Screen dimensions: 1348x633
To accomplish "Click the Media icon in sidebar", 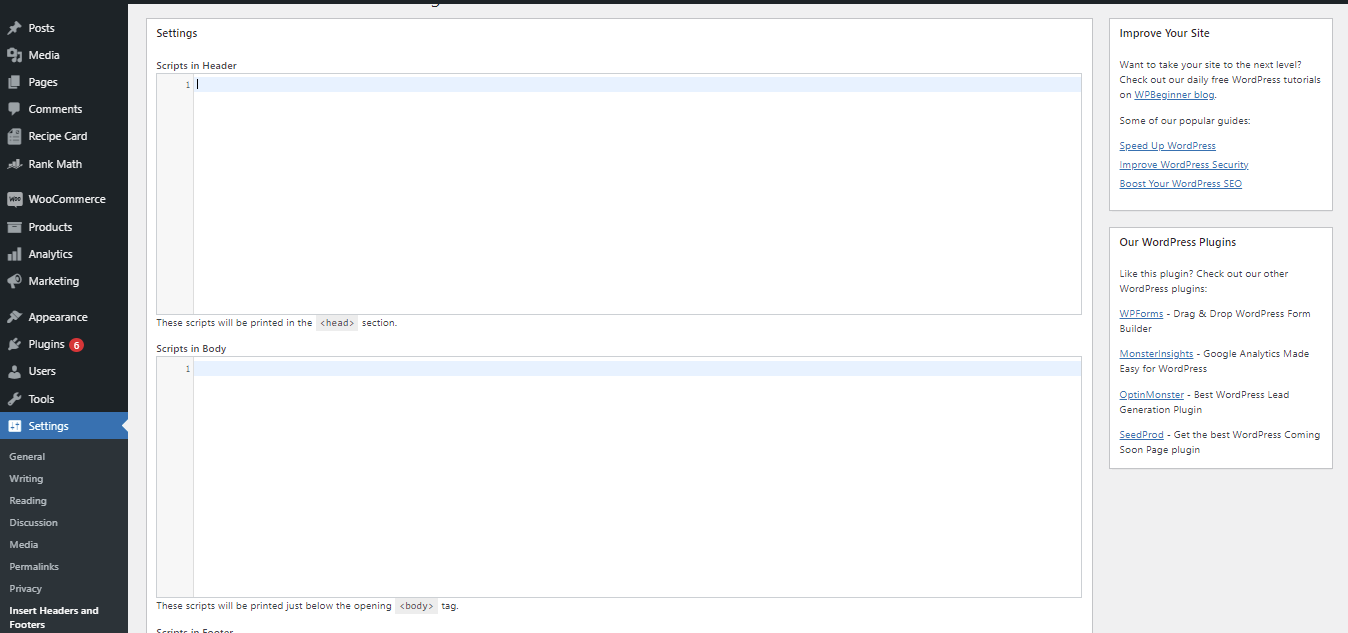I will [14, 55].
